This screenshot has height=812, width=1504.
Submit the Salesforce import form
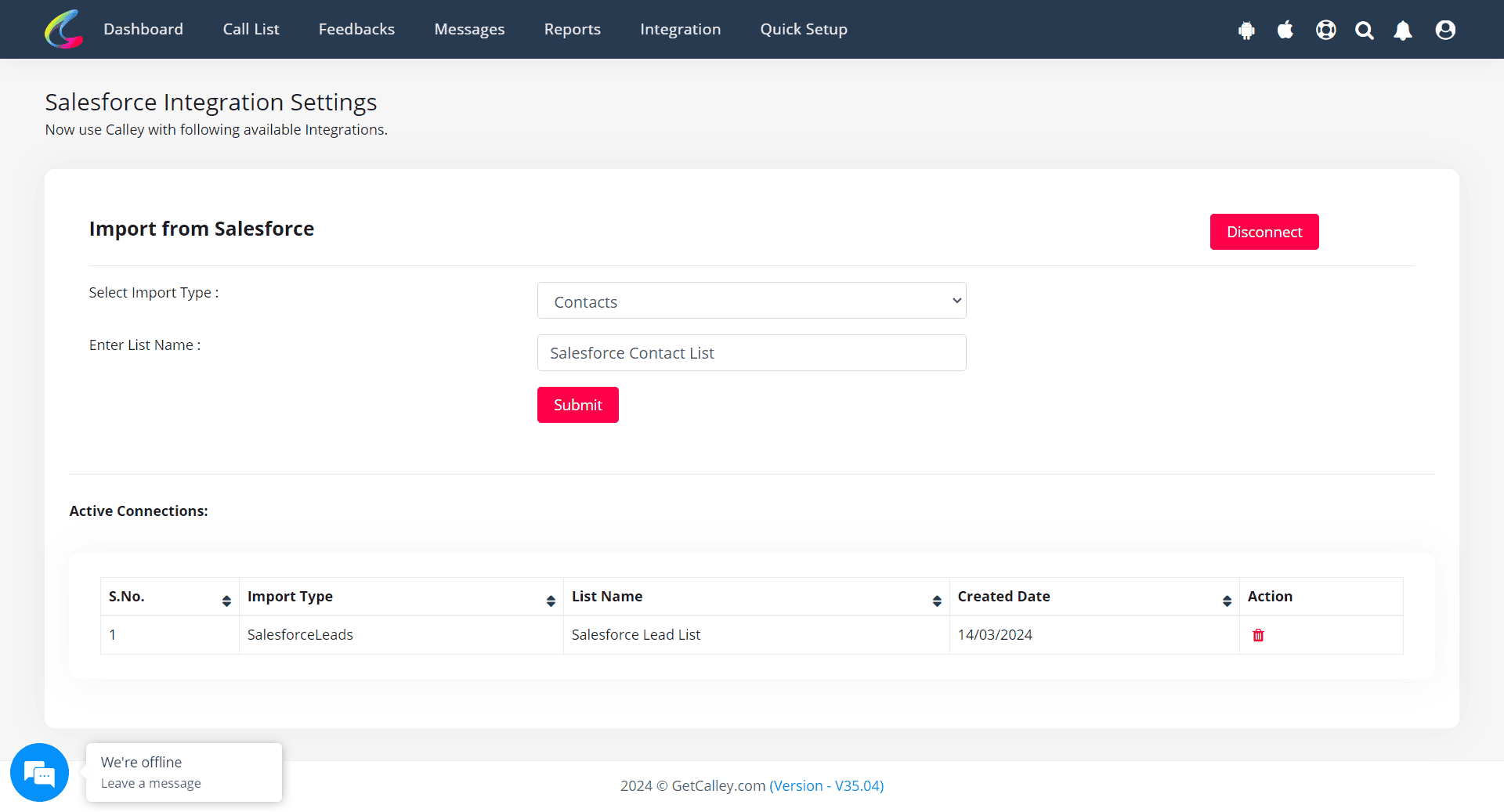[578, 405]
